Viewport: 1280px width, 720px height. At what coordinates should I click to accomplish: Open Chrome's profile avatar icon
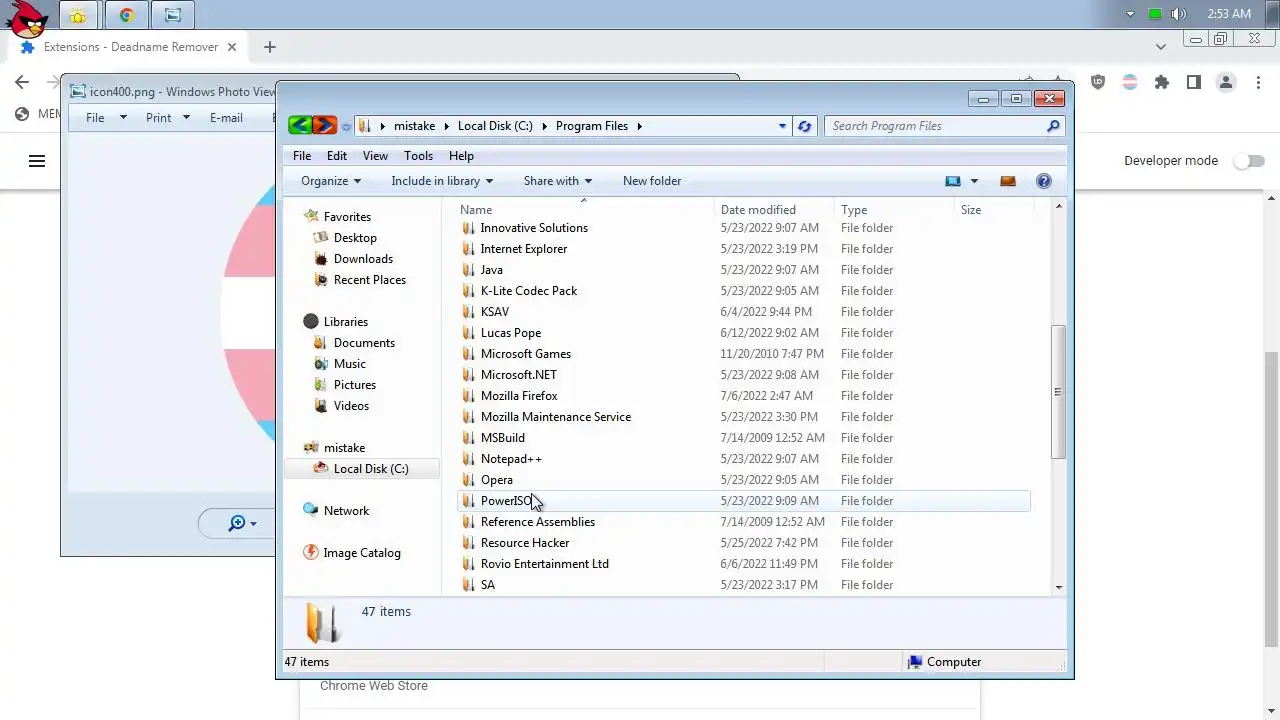(x=1226, y=83)
